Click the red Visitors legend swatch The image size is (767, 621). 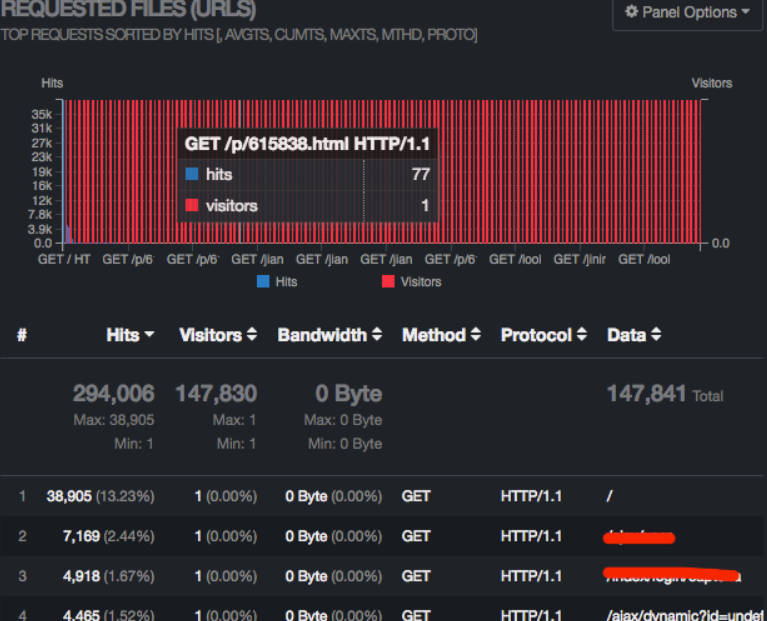point(388,282)
